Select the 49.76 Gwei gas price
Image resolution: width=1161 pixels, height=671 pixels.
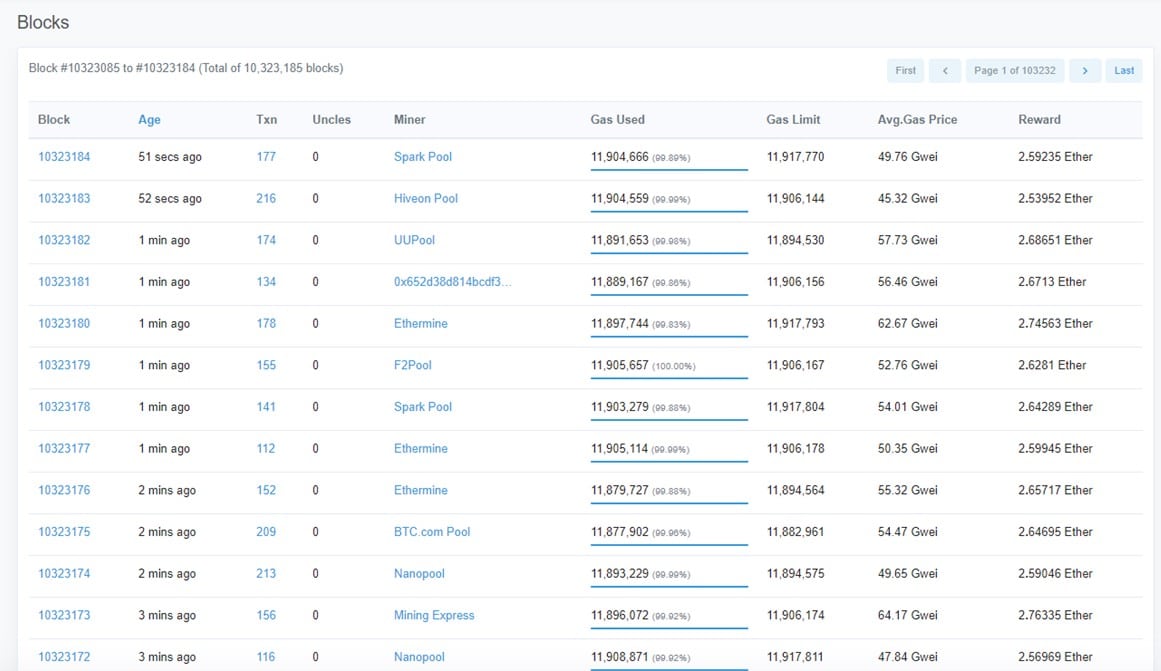pos(908,157)
